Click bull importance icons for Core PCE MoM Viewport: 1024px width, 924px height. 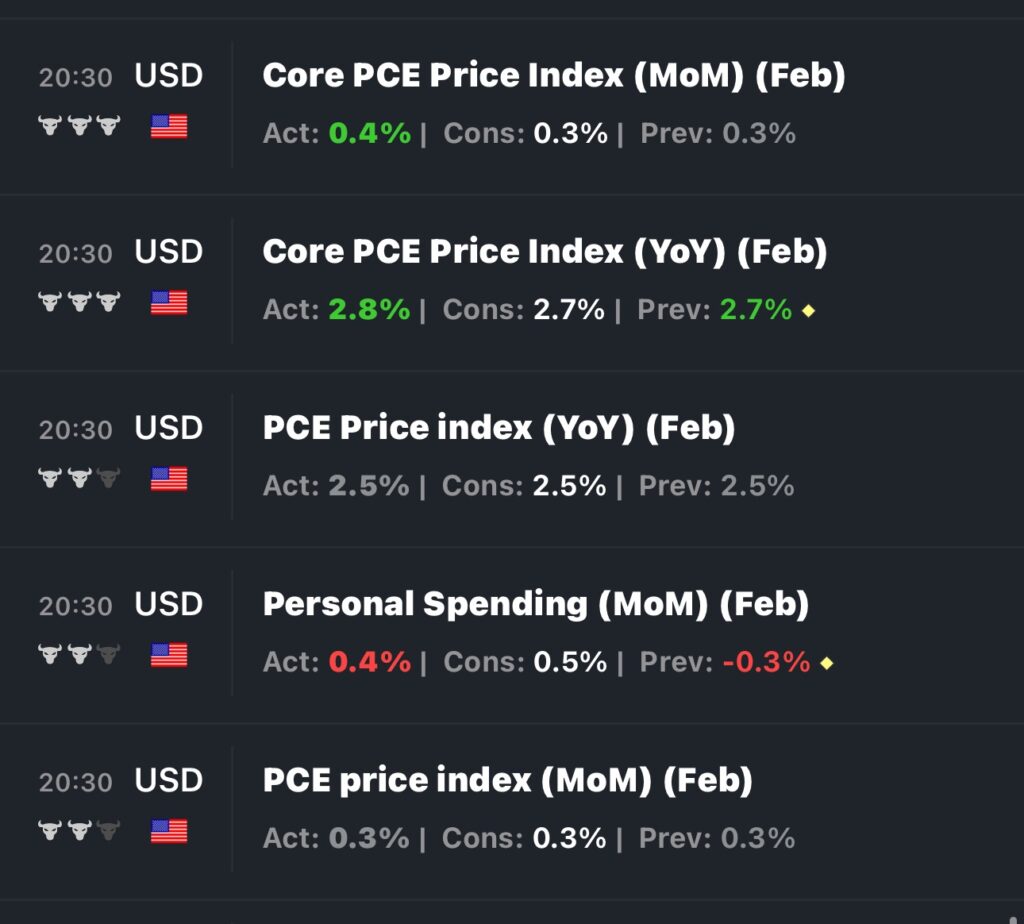tap(79, 126)
